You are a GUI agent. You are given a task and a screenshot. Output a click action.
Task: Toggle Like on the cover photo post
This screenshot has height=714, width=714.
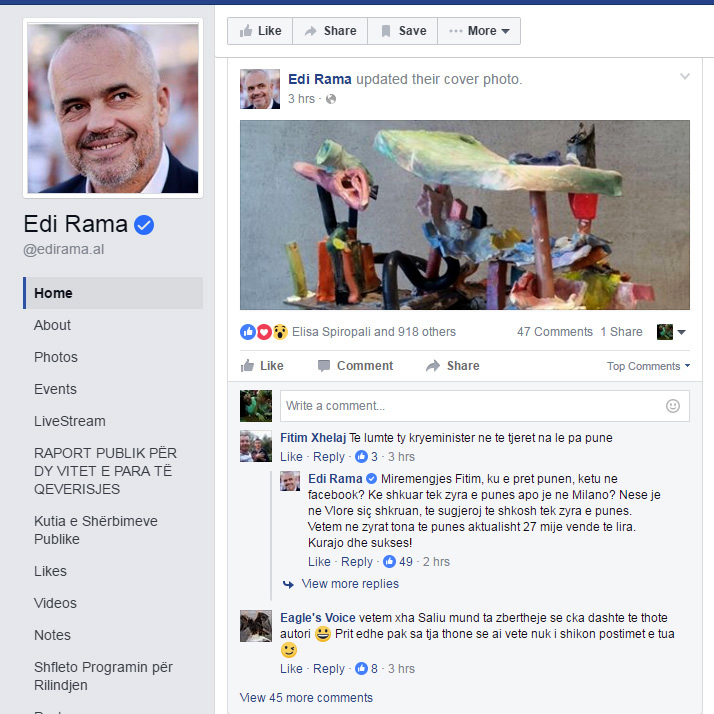point(262,366)
